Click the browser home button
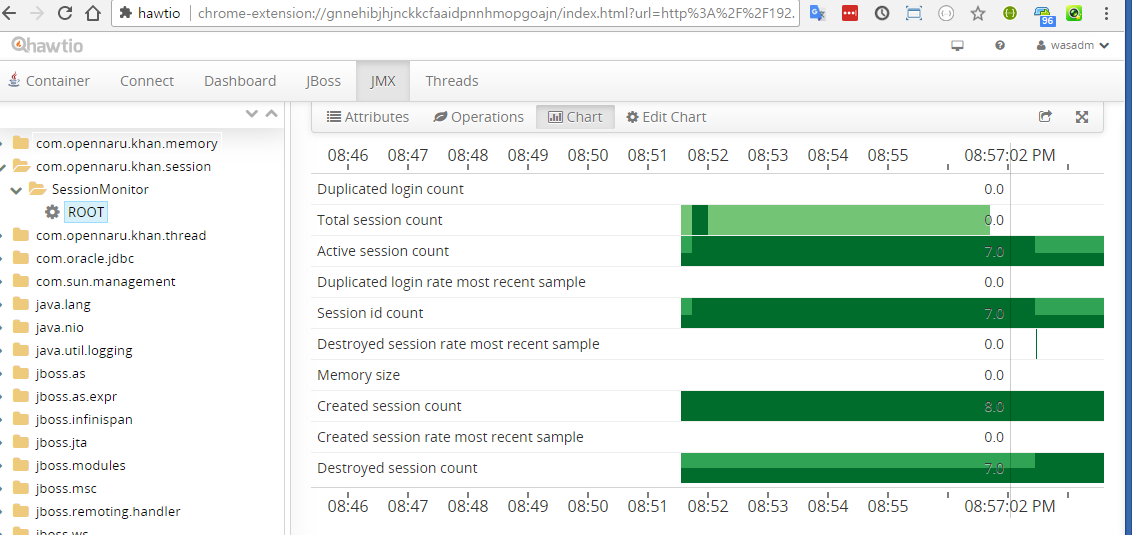 click(x=93, y=14)
